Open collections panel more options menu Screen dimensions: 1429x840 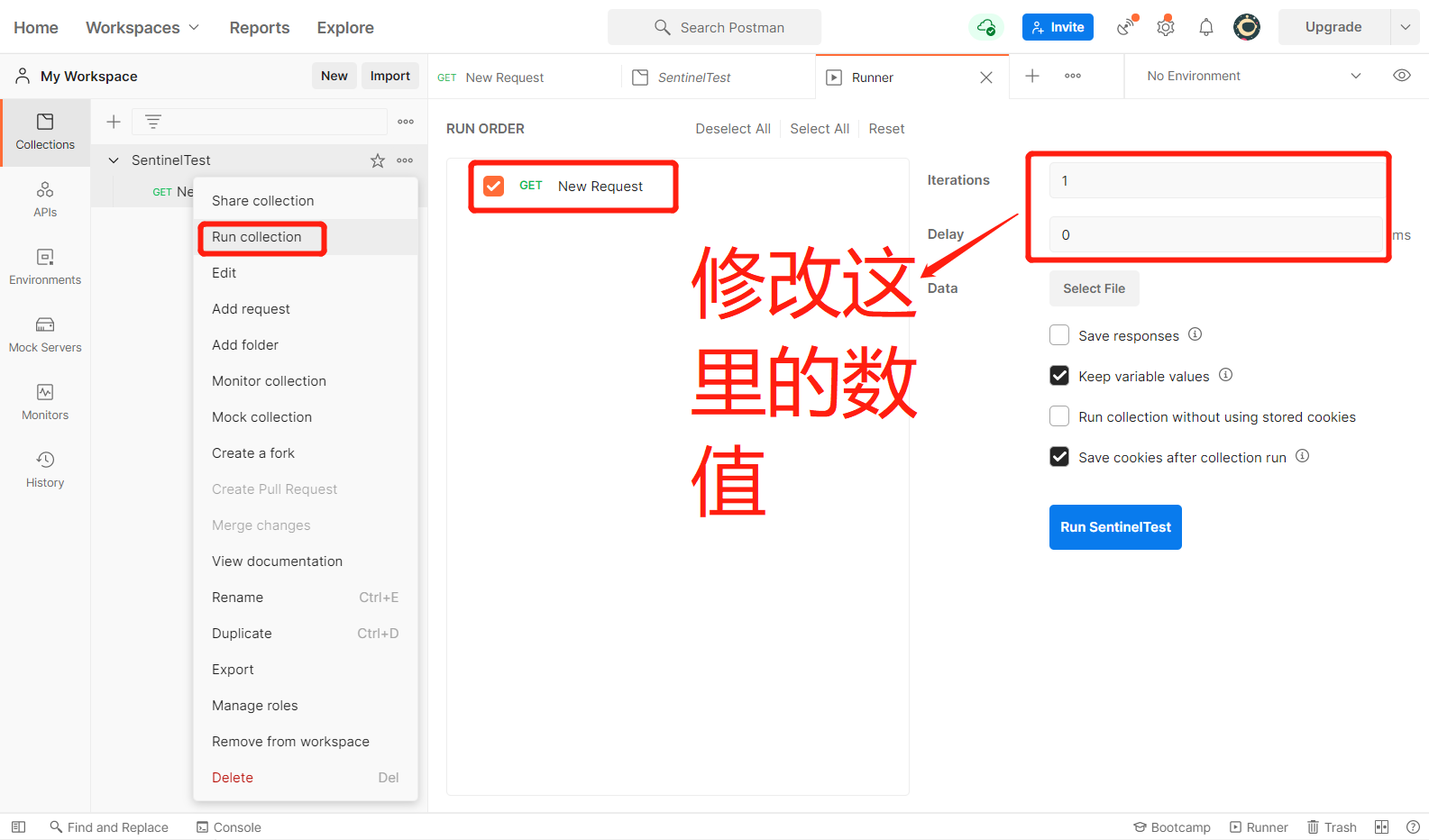406,122
